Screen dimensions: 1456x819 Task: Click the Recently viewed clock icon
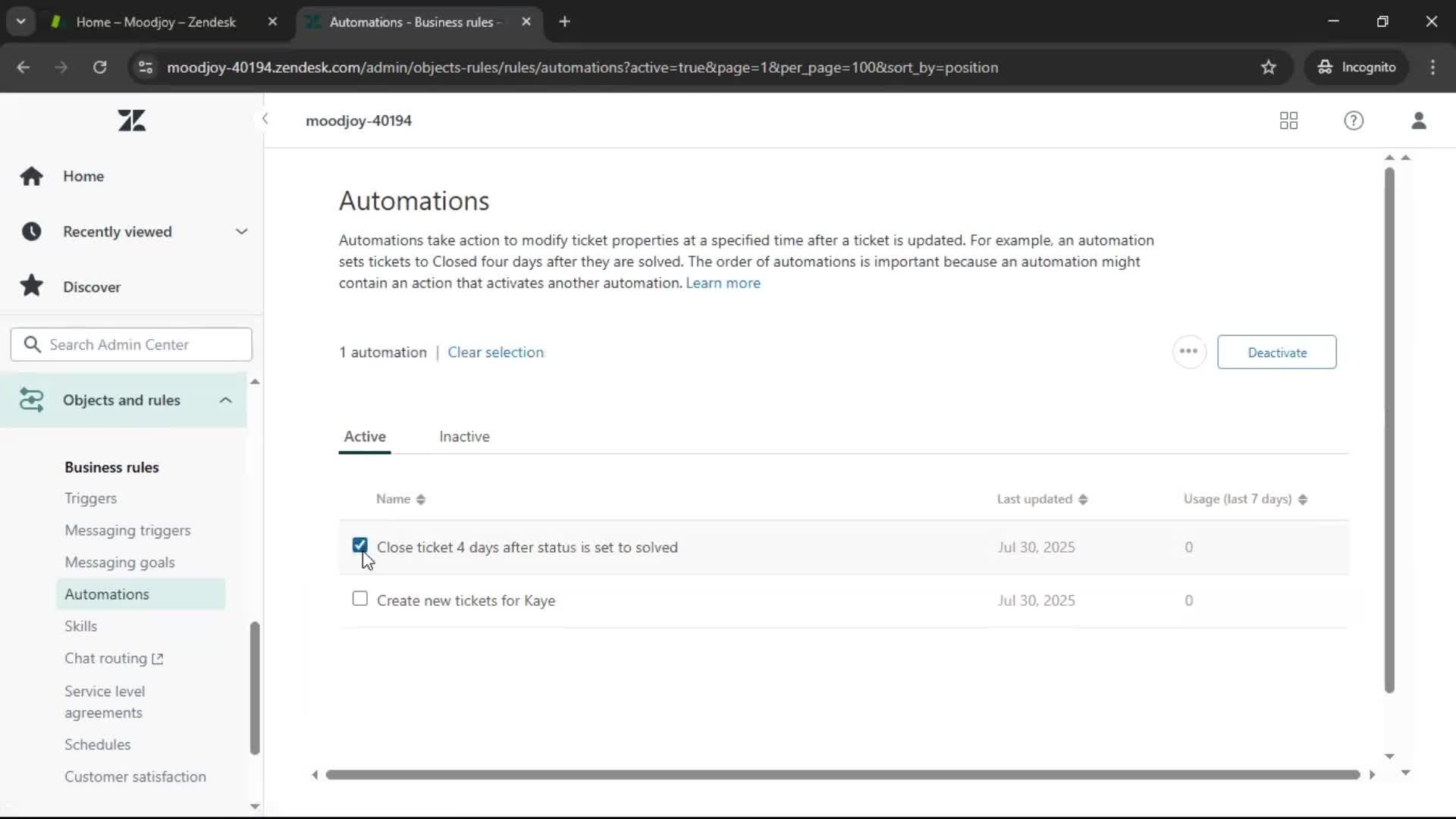31,231
